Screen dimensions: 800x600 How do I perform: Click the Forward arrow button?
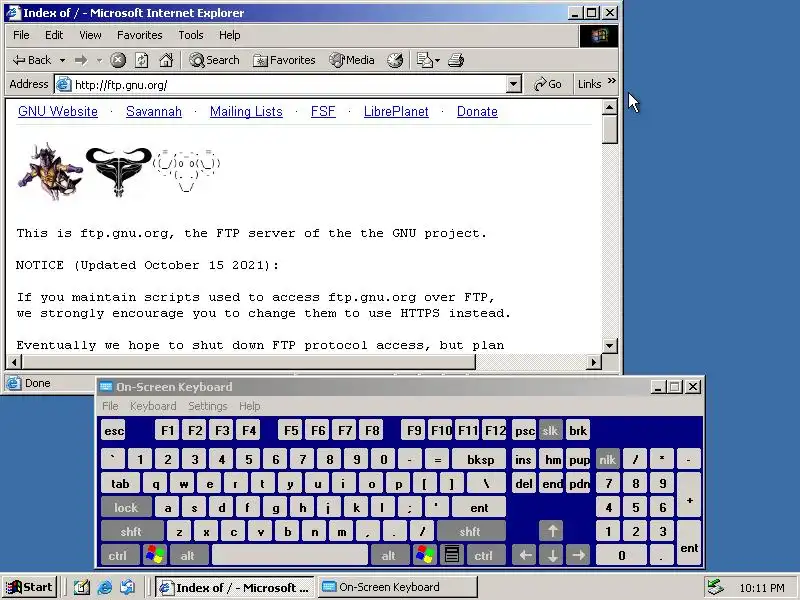click(x=81, y=60)
